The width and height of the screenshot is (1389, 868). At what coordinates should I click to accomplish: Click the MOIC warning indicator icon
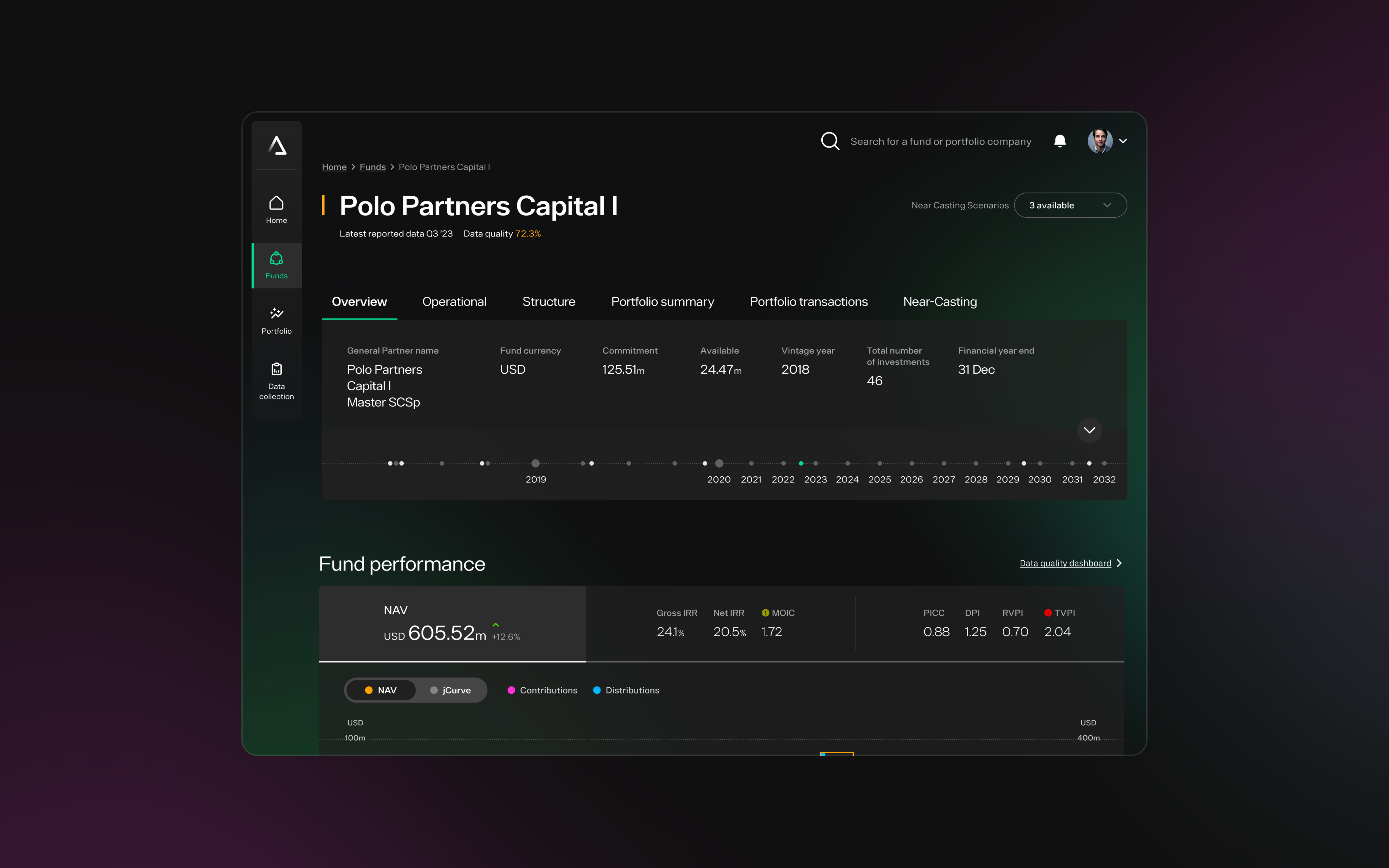[765, 613]
